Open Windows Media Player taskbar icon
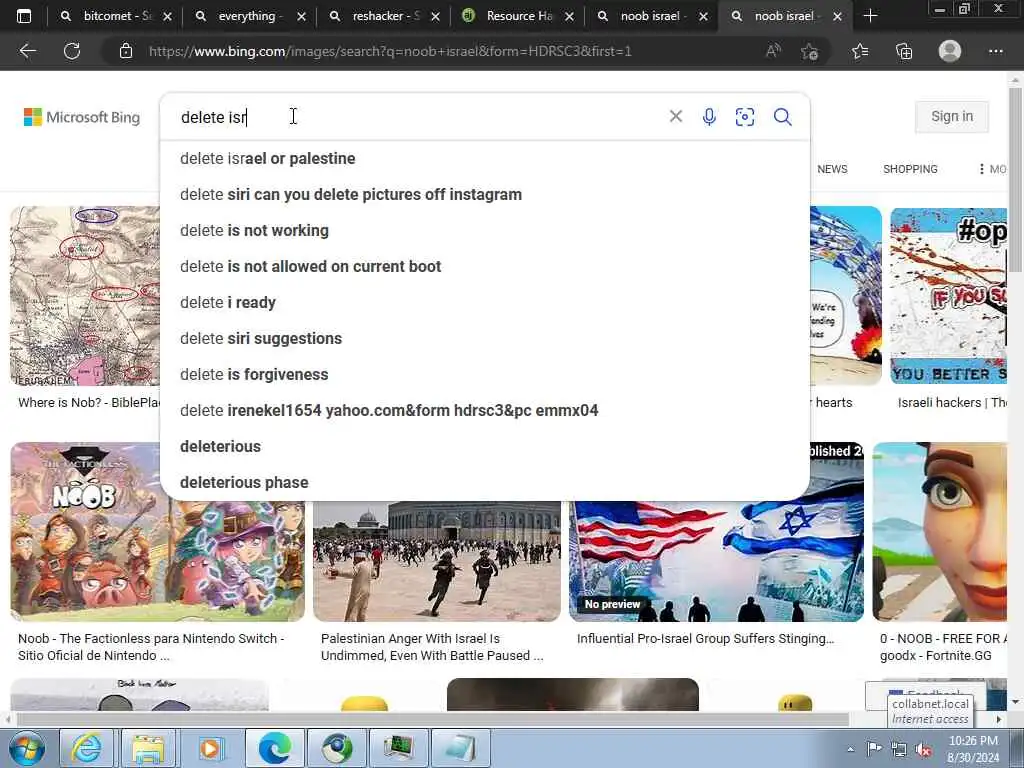This screenshot has width=1024, height=768. pyautogui.click(x=210, y=748)
